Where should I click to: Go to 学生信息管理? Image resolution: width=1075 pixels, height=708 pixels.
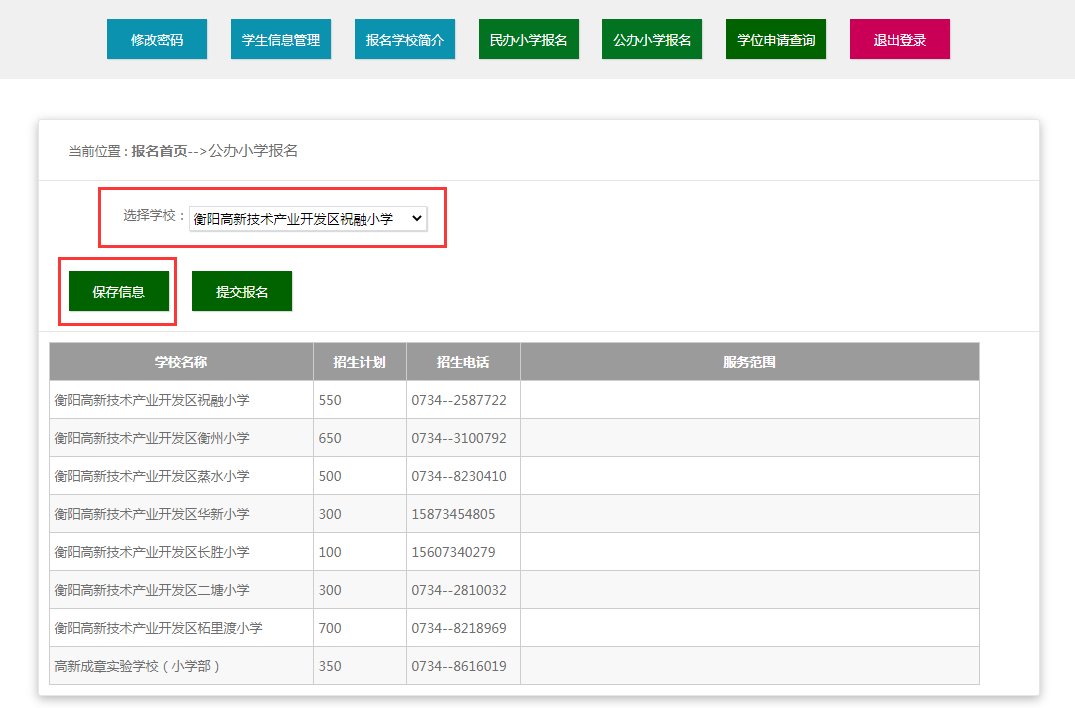click(x=281, y=40)
